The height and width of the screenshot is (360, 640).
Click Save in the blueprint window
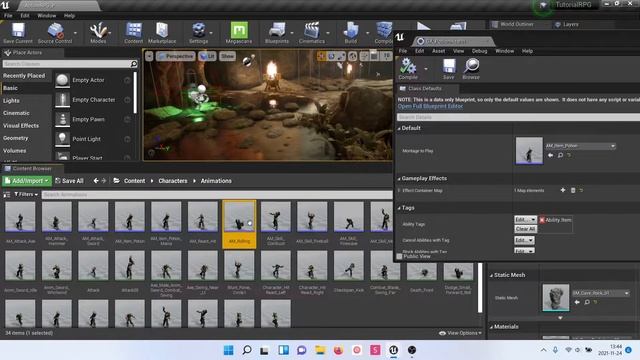tap(449, 69)
